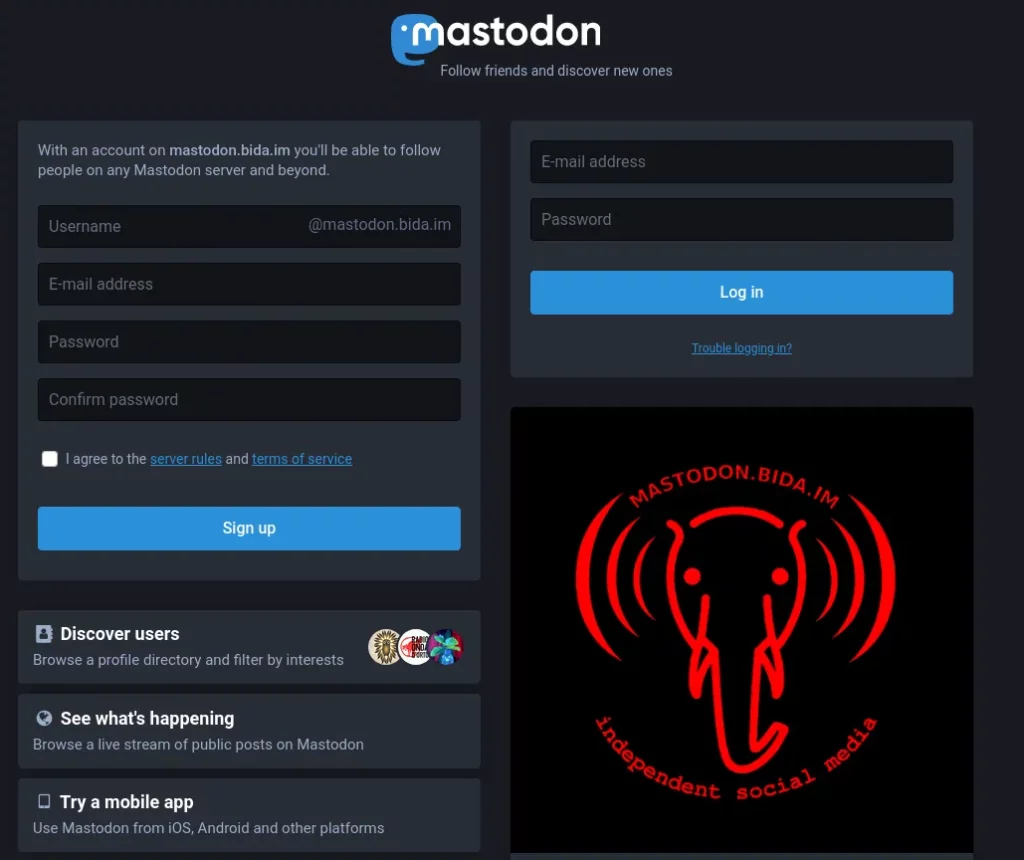Screen dimensions: 1024x860
Task: Click the Mastodon logo at top
Action: pyautogui.click(x=496, y=38)
